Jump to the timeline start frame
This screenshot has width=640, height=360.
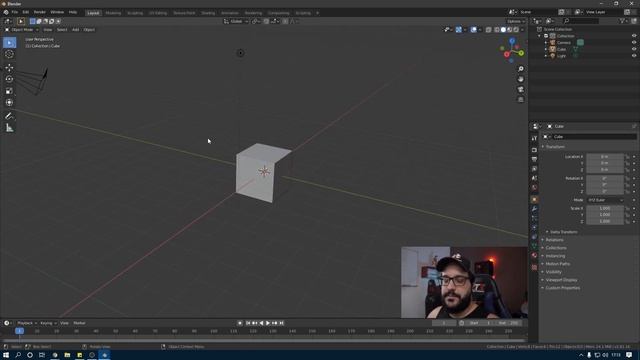pyautogui.click(x=248, y=323)
